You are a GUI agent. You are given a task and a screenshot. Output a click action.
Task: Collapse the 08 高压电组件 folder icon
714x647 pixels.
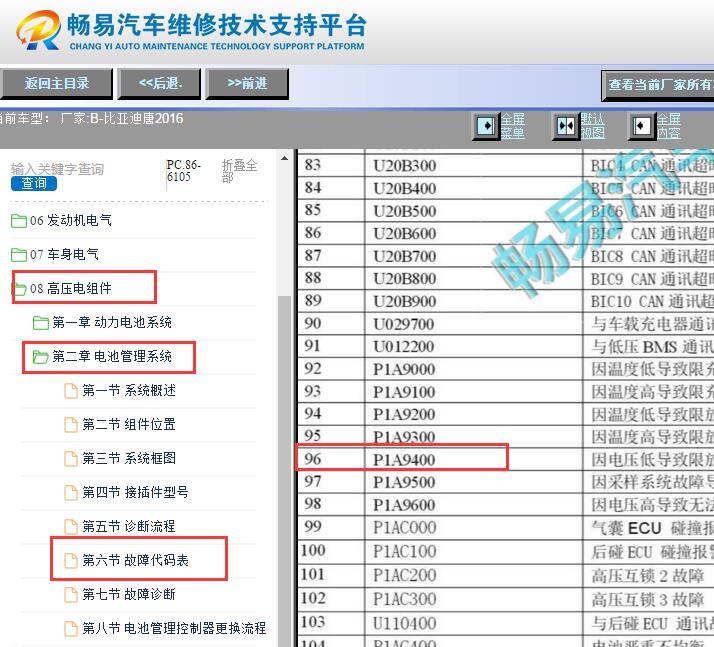tap(19, 289)
